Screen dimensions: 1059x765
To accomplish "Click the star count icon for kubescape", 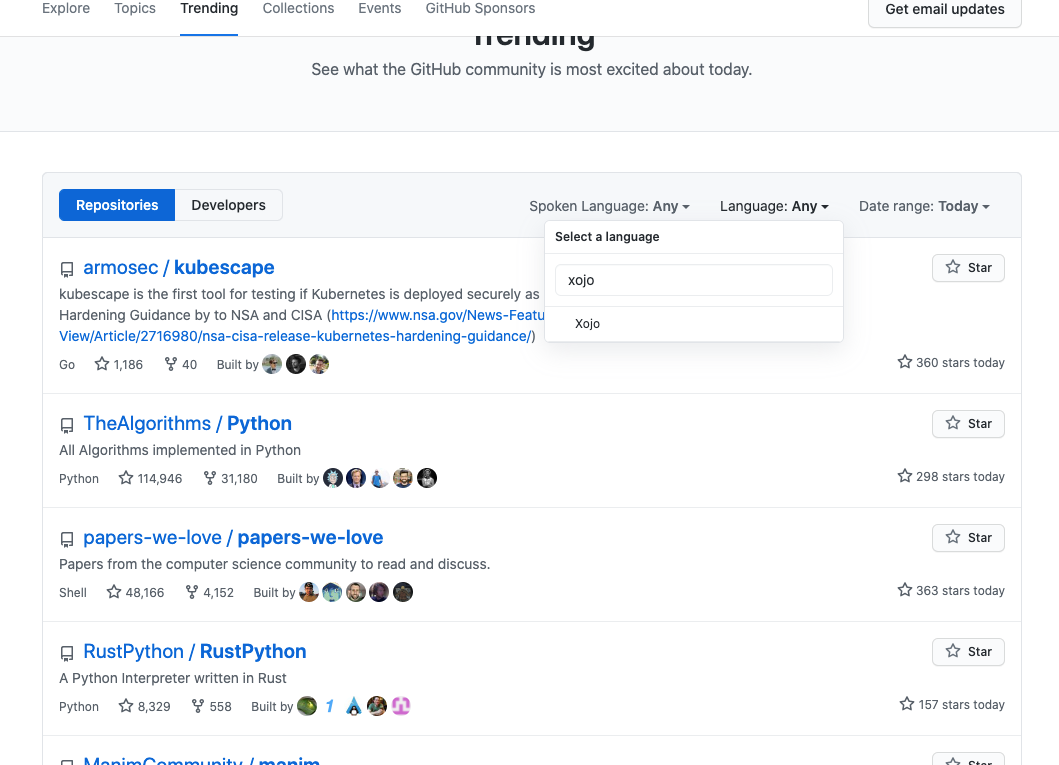I will pos(102,364).
